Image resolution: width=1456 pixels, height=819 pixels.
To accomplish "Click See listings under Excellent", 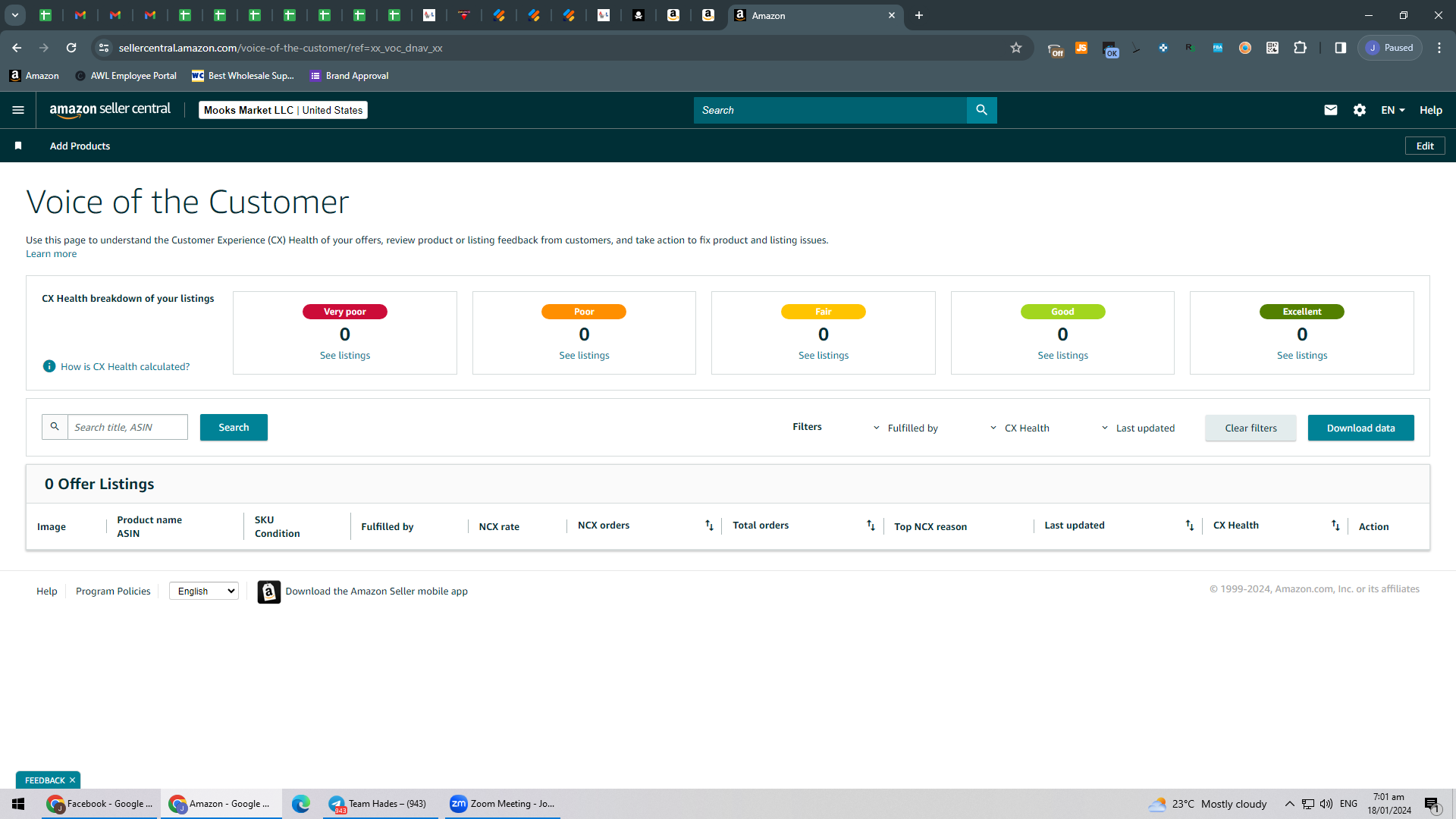I will coord(1302,355).
